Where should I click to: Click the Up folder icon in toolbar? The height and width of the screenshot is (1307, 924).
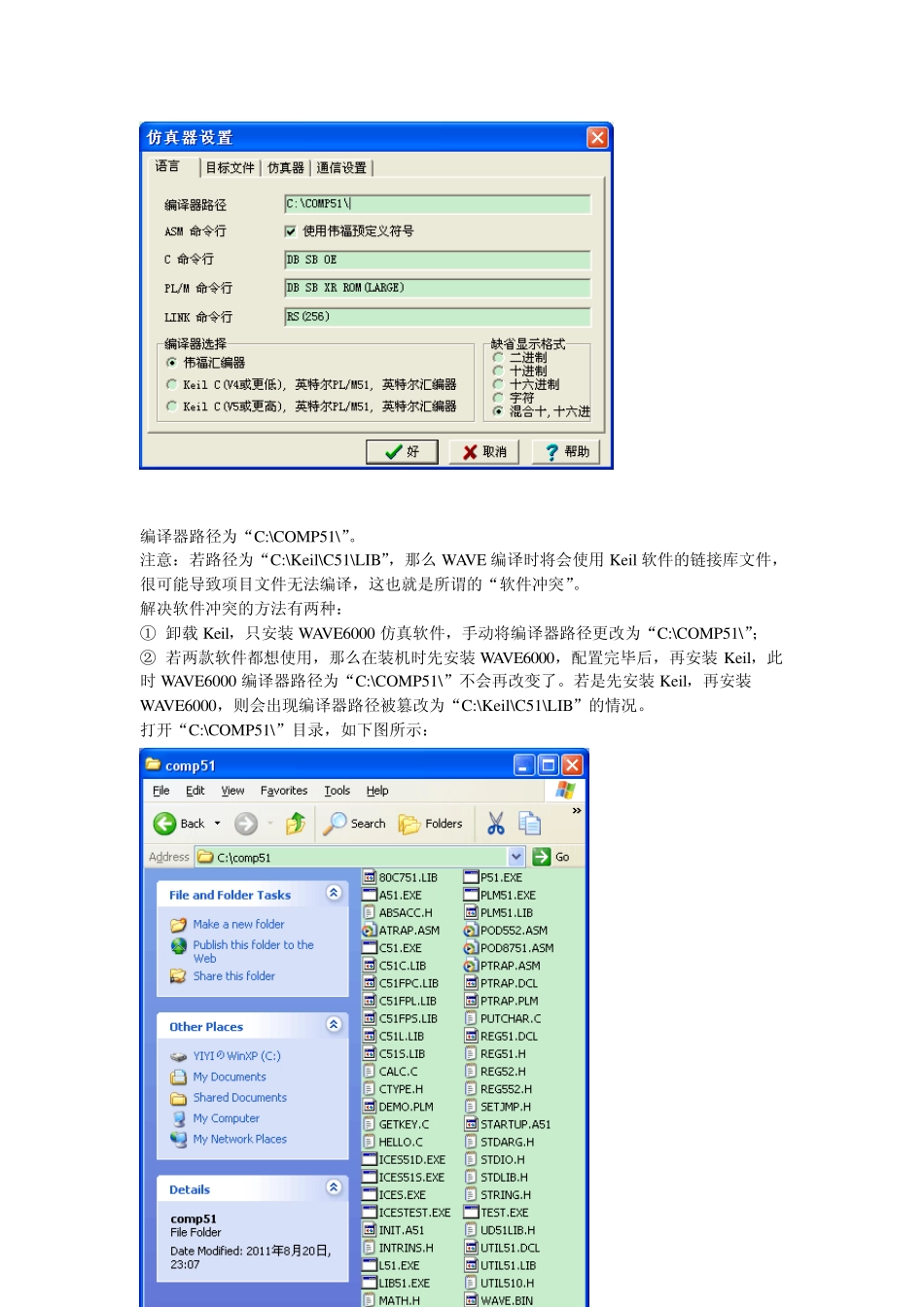click(x=296, y=824)
